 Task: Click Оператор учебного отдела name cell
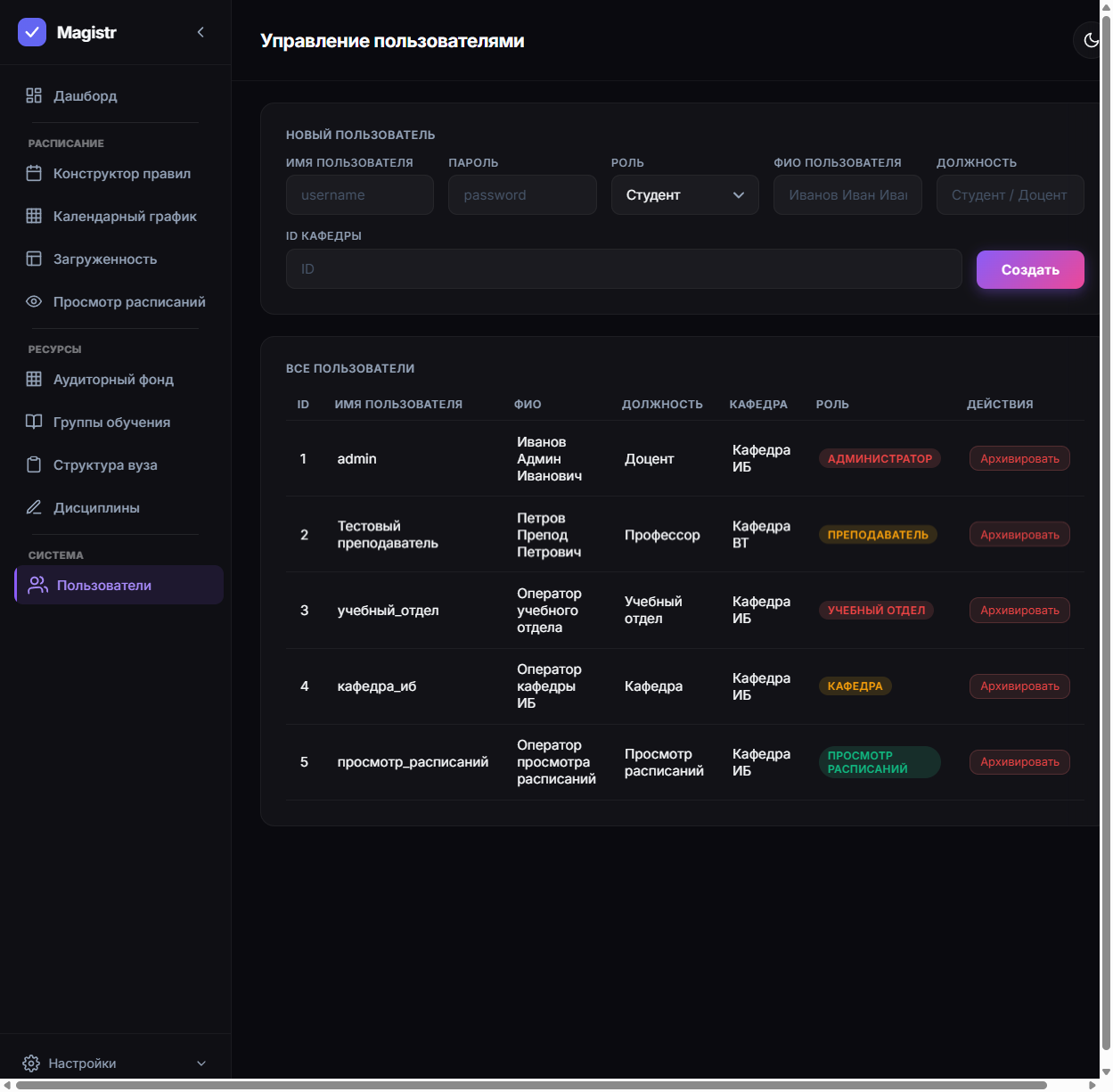click(x=549, y=611)
